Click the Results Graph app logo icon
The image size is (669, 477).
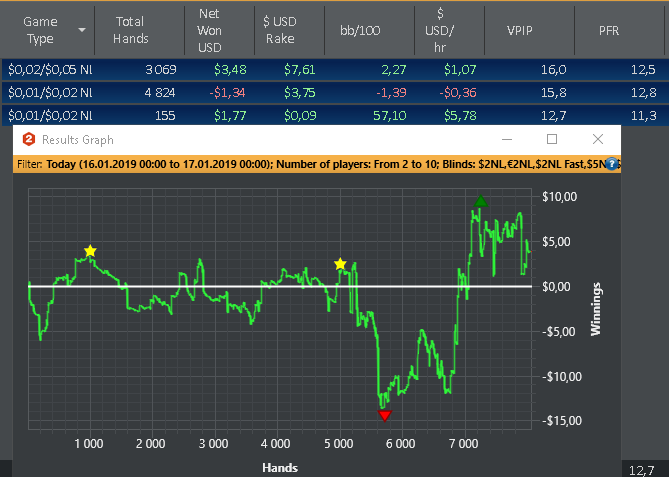tap(28, 140)
